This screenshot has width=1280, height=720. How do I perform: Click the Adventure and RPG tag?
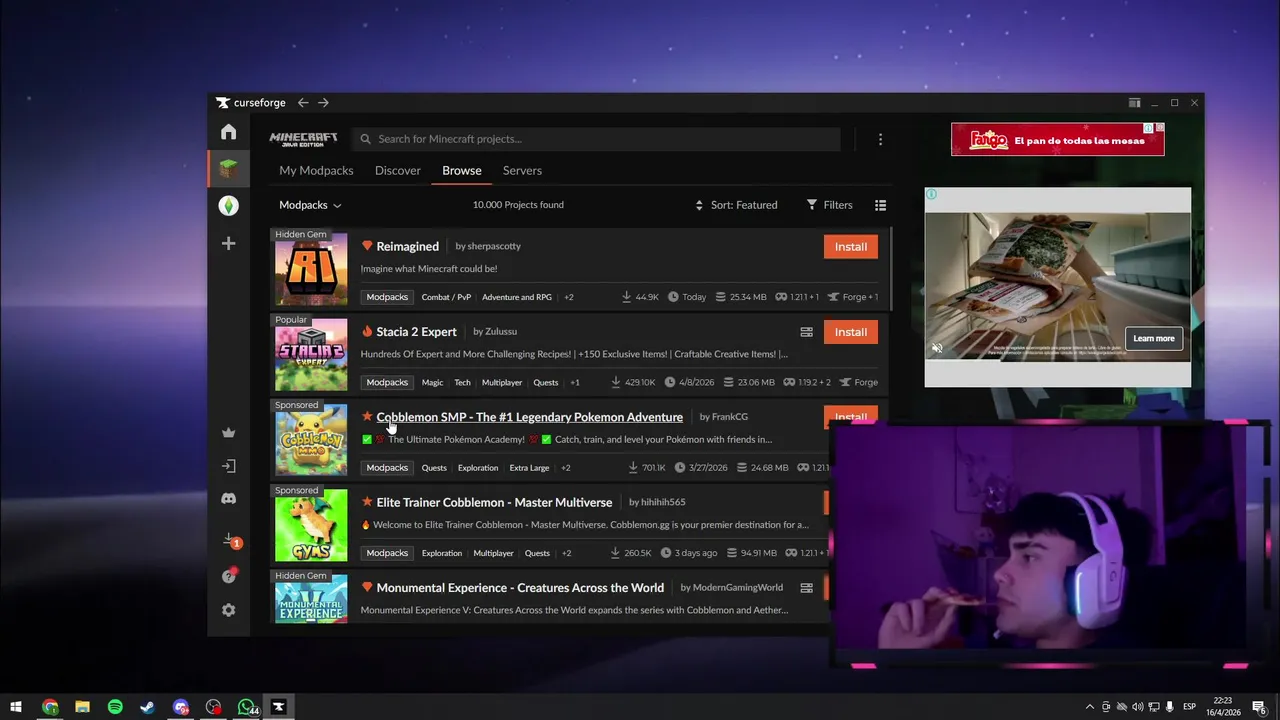pyautogui.click(x=517, y=297)
